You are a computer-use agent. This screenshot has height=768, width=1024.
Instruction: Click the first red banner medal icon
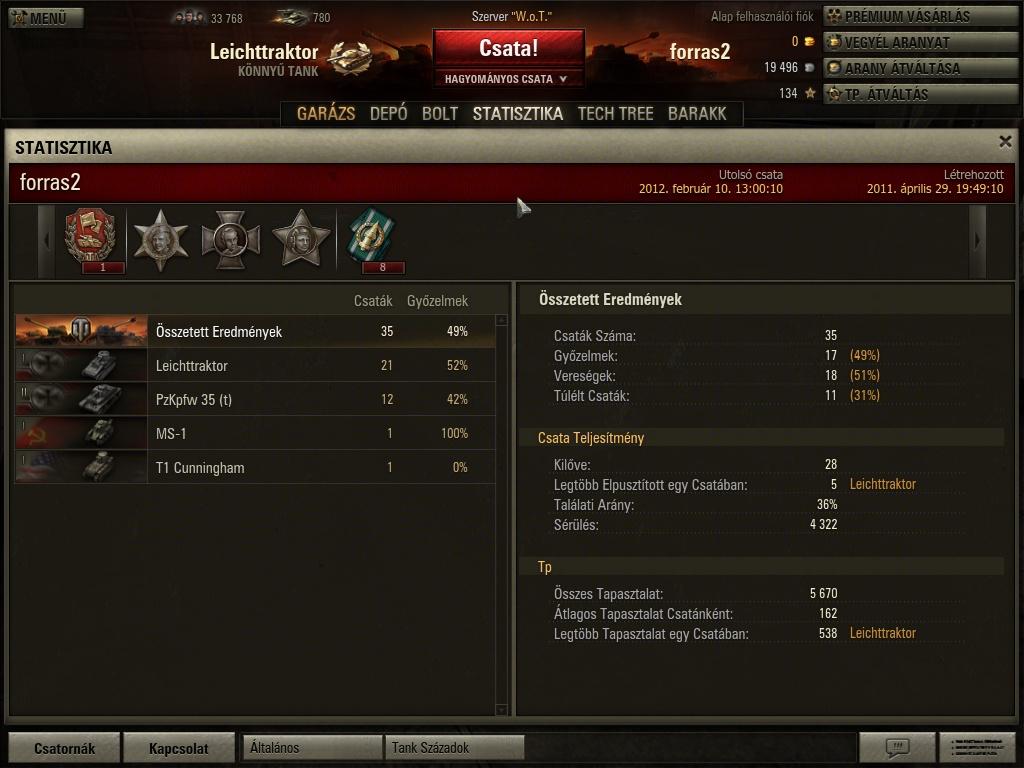coord(90,239)
